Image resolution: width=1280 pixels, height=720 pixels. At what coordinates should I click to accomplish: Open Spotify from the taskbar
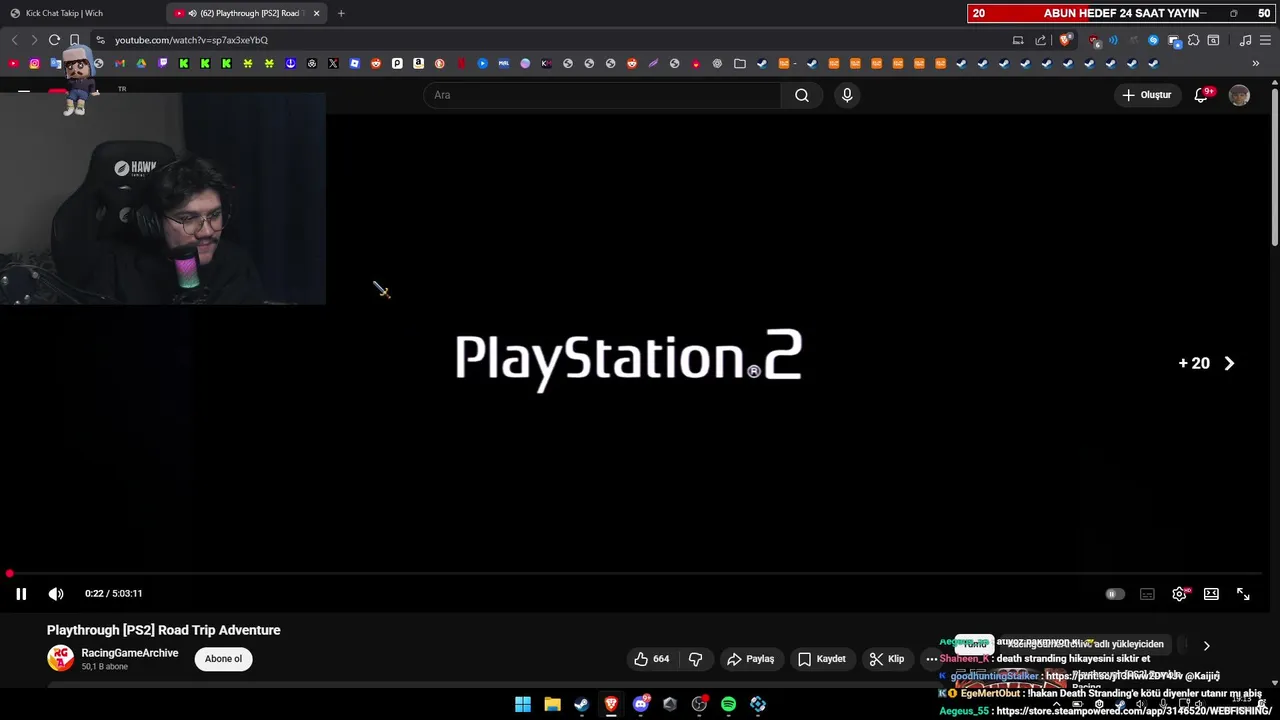click(728, 704)
